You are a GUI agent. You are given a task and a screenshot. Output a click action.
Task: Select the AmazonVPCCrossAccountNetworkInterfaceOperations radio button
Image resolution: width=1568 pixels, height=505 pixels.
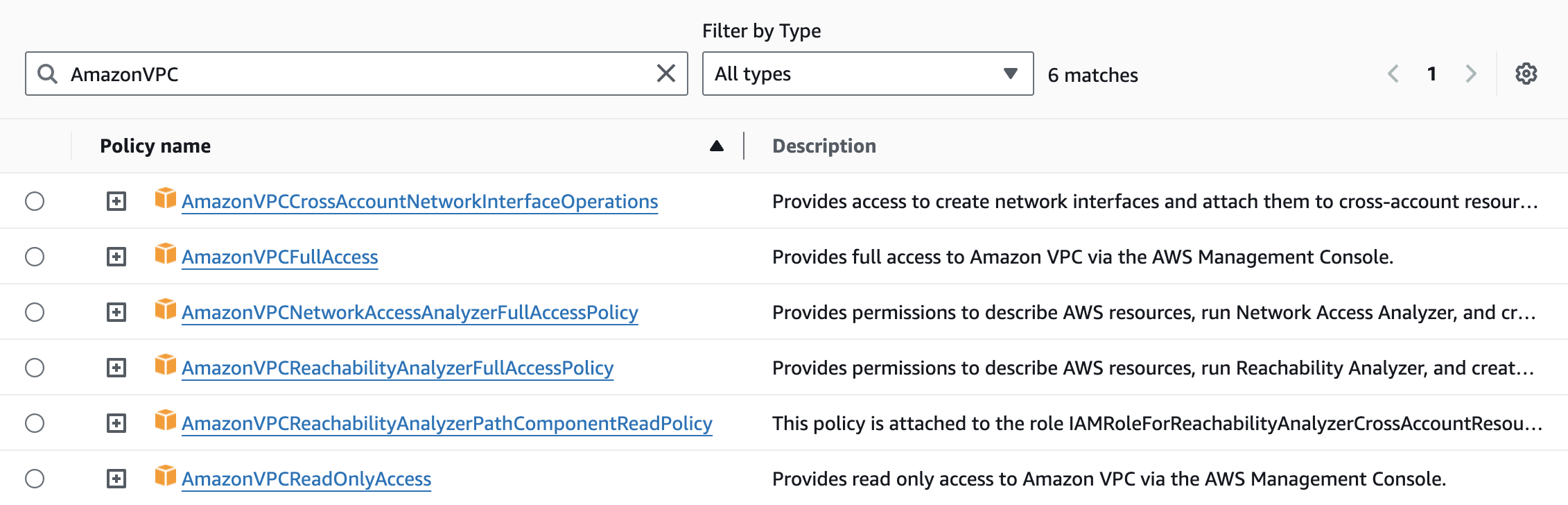[35, 201]
